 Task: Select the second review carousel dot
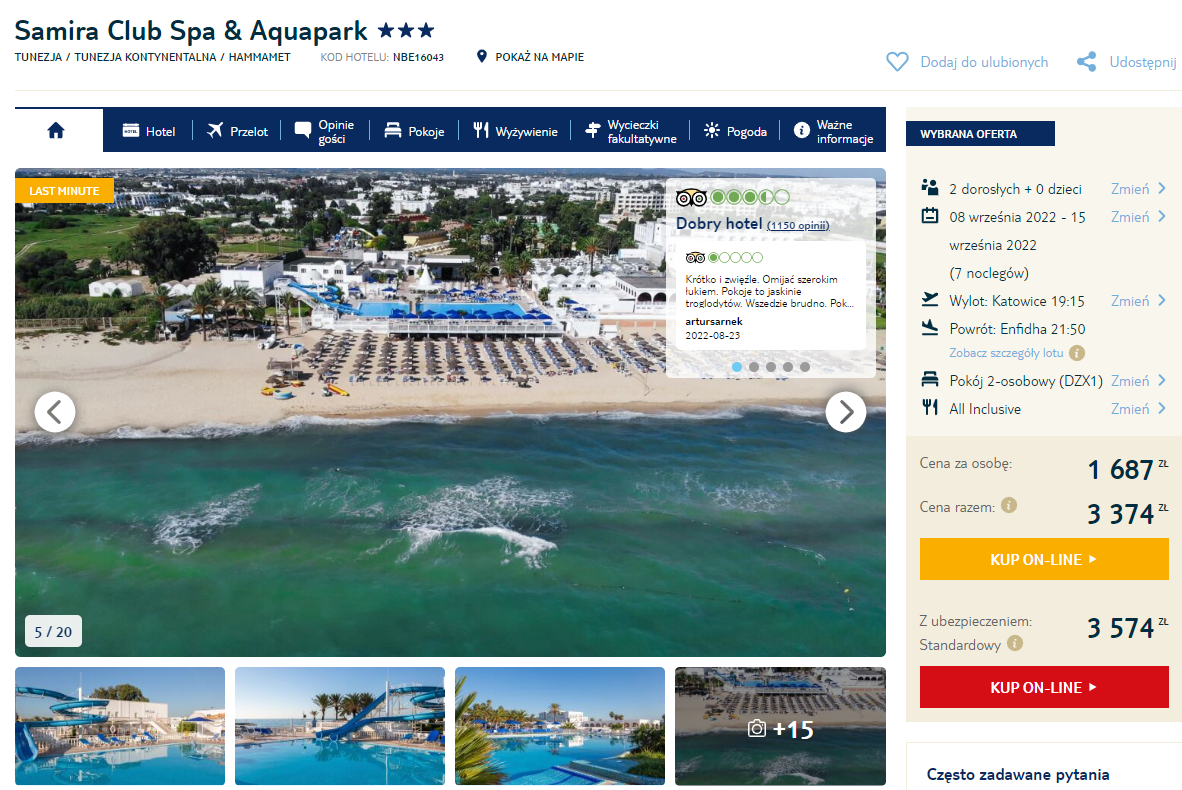(x=754, y=367)
